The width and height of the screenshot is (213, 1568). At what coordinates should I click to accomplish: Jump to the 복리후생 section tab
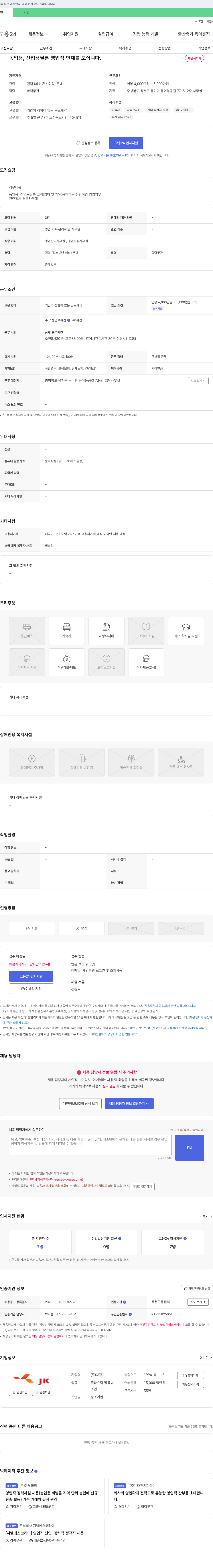(x=125, y=48)
